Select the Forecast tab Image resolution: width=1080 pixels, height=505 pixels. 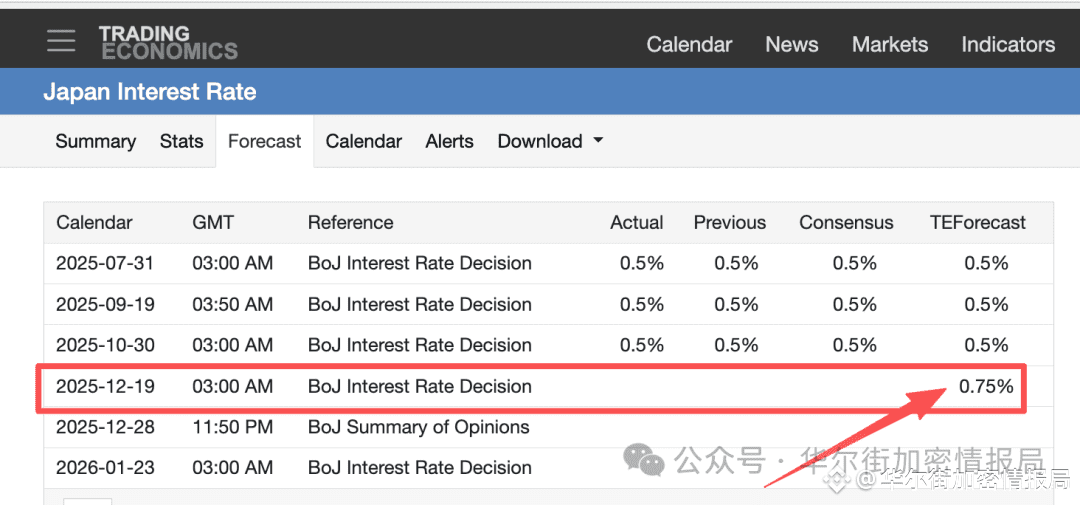(x=264, y=141)
